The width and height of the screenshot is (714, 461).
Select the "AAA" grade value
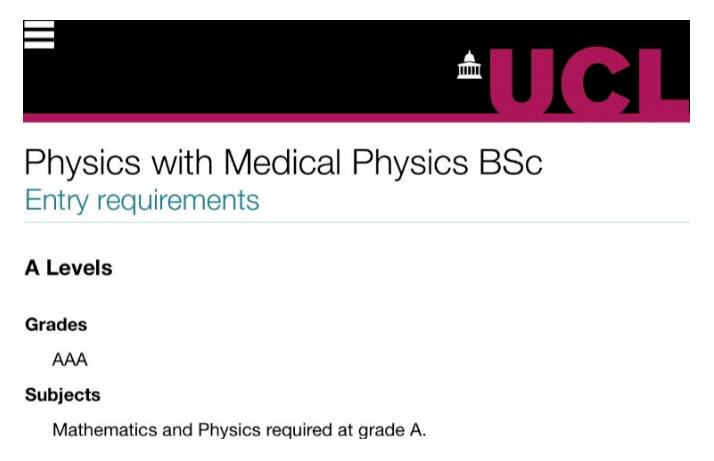tap(70, 360)
